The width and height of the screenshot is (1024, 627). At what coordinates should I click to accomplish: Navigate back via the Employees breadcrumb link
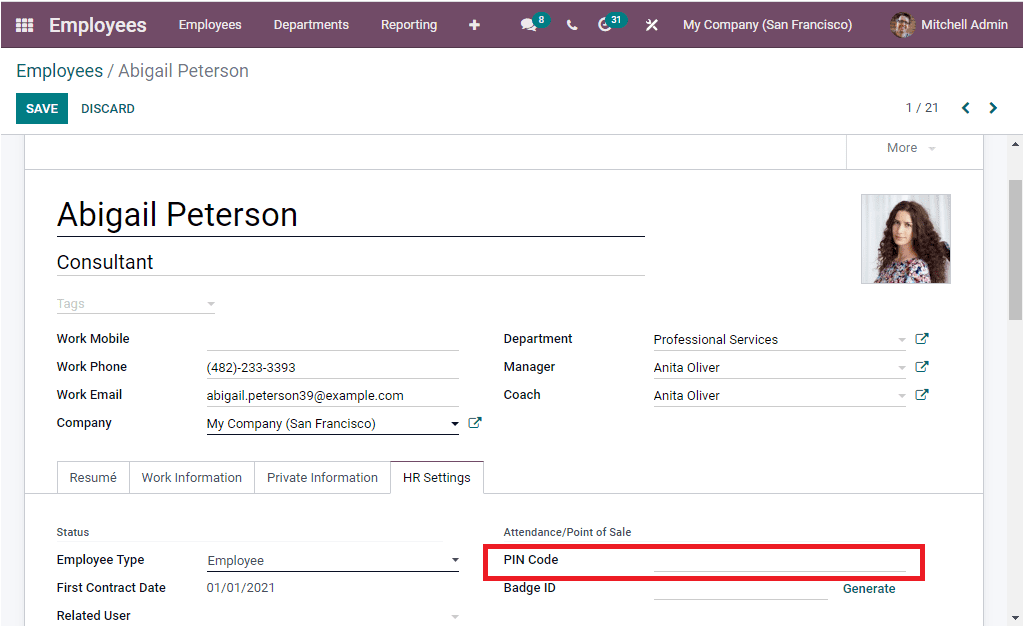click(59, 70)
